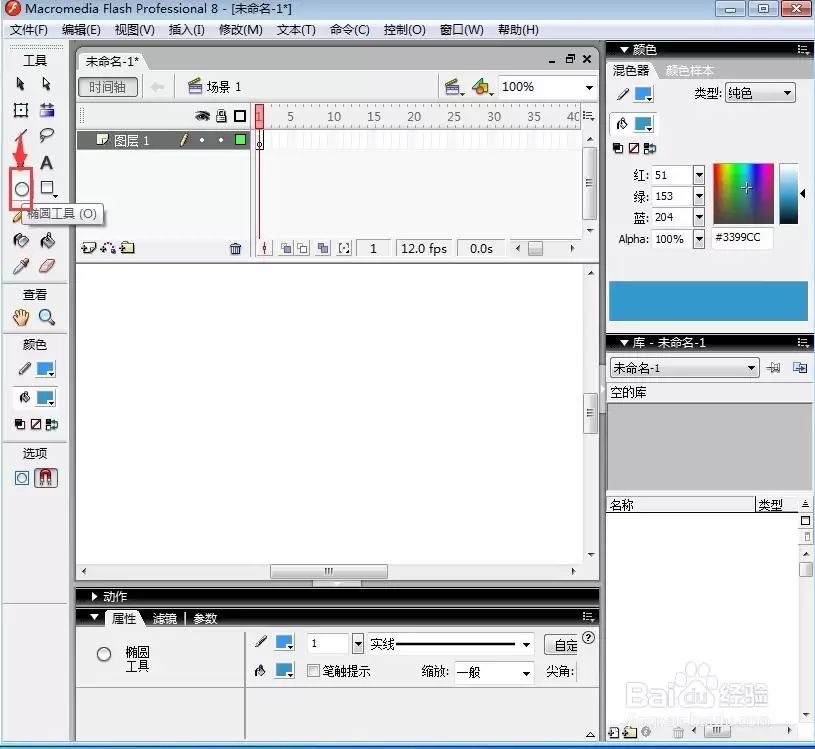
Task: Toggle Snap to Objects magnet option
Action: click(x=46, y=478)
